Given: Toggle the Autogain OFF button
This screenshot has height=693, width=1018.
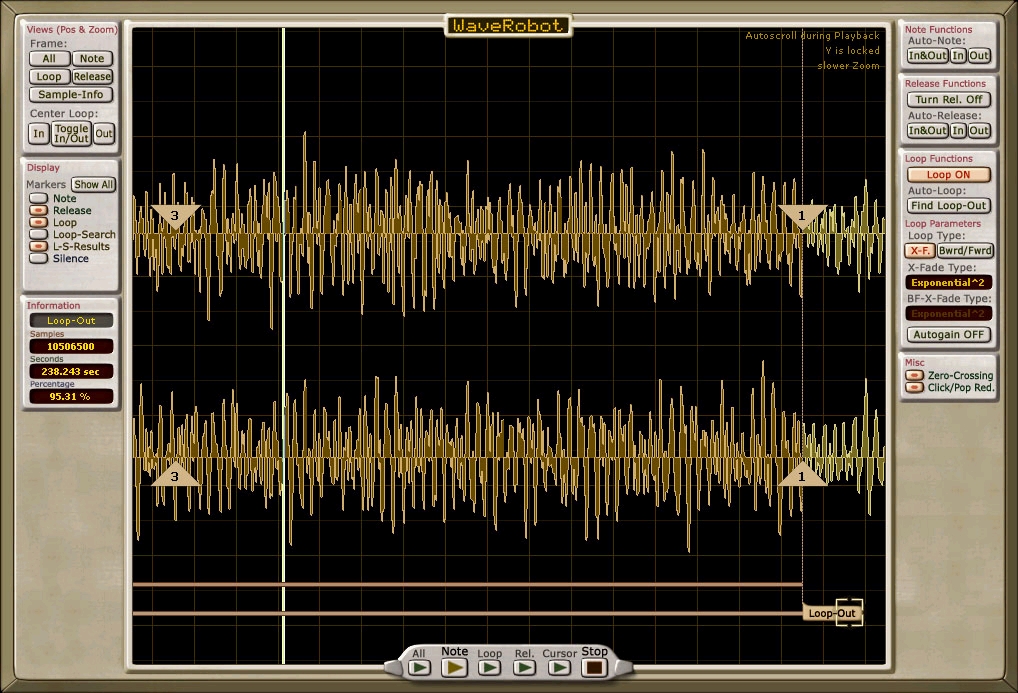Looking at the screenshot, I should (x=949, y=334).
